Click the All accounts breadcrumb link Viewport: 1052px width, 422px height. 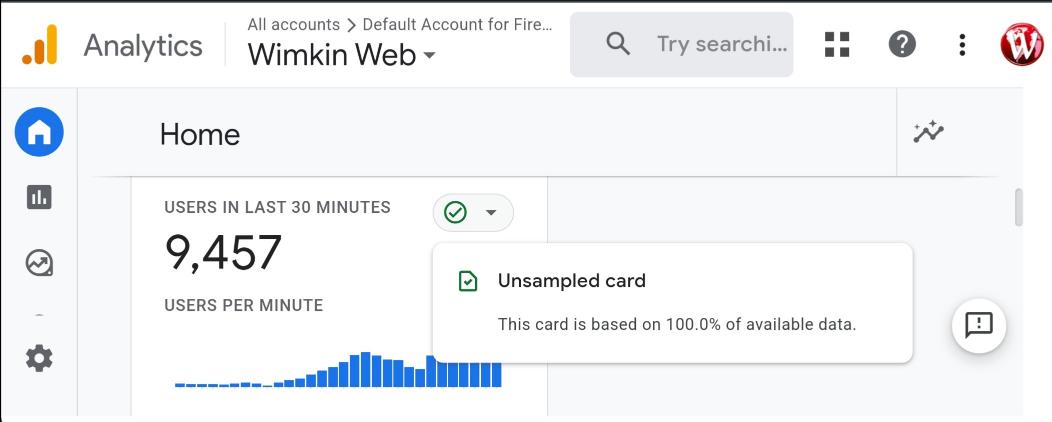pyautogui.click(x=294, y=24)
